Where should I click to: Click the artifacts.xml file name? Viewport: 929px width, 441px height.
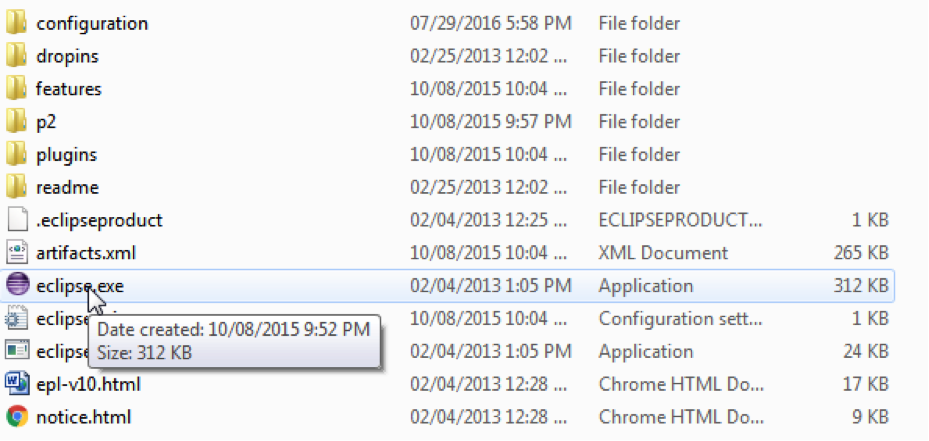tap(86, 253)
